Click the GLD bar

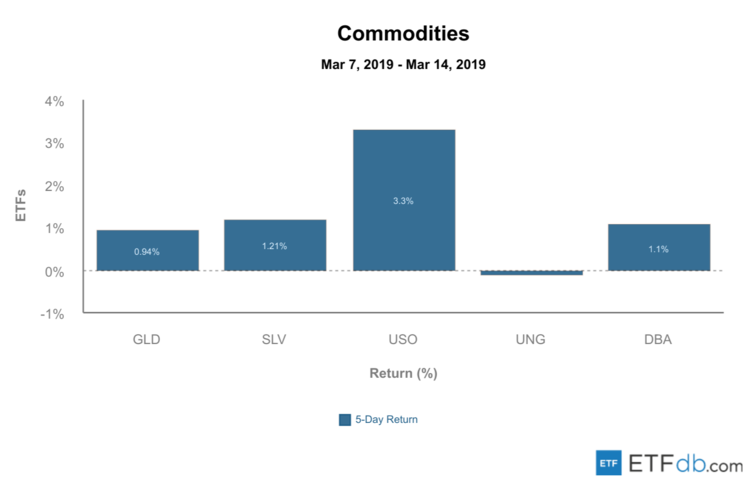click(147, 250)
